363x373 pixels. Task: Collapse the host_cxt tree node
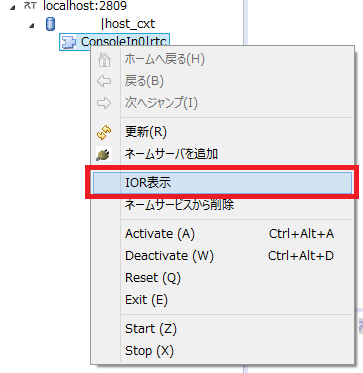(32, 26)
